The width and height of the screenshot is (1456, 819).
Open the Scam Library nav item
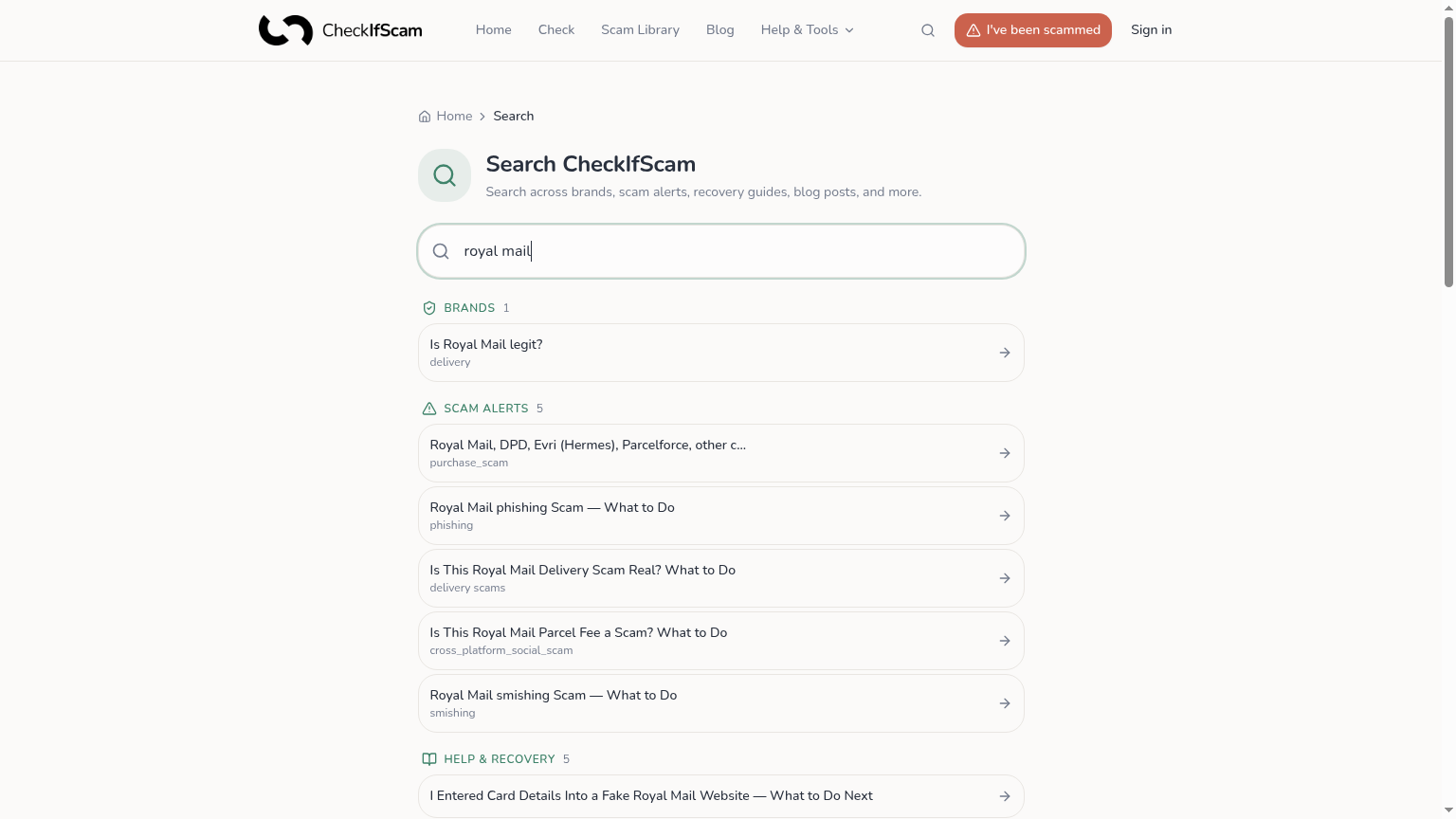coord(640,30)
